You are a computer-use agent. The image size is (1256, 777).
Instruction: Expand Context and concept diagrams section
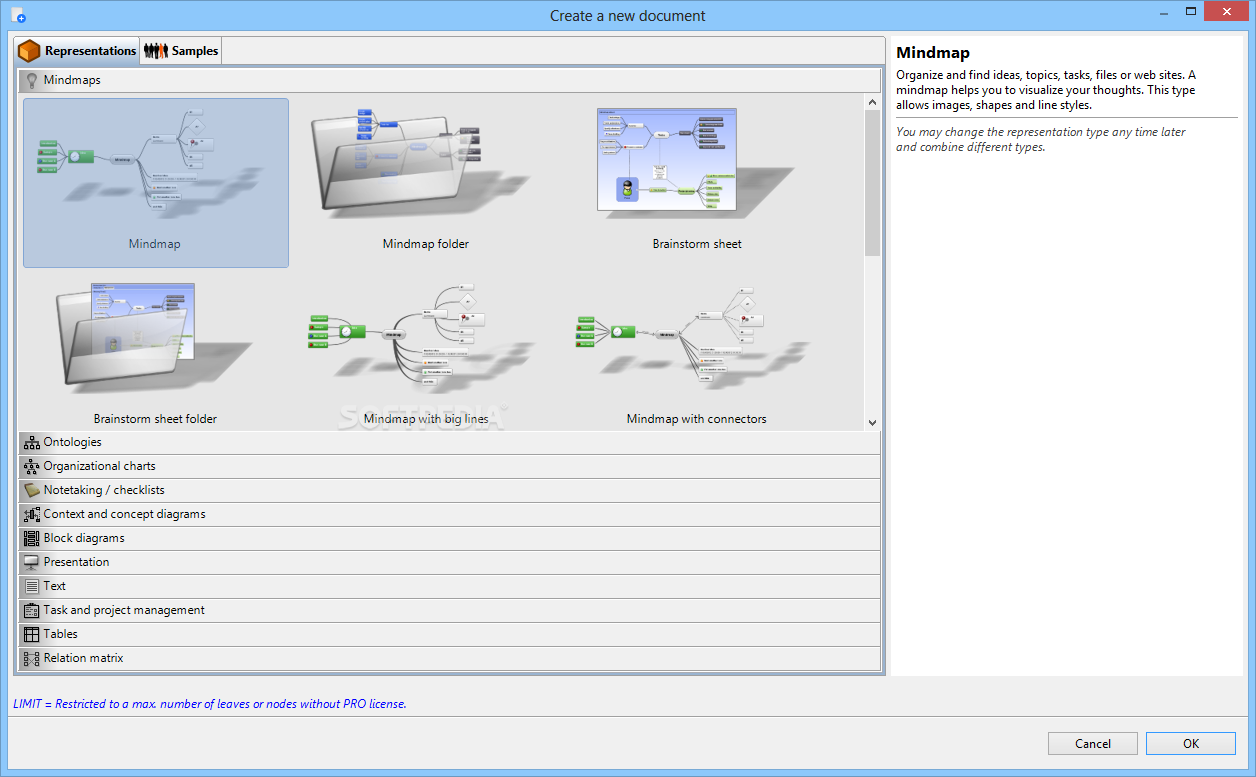tap(449, 514)
